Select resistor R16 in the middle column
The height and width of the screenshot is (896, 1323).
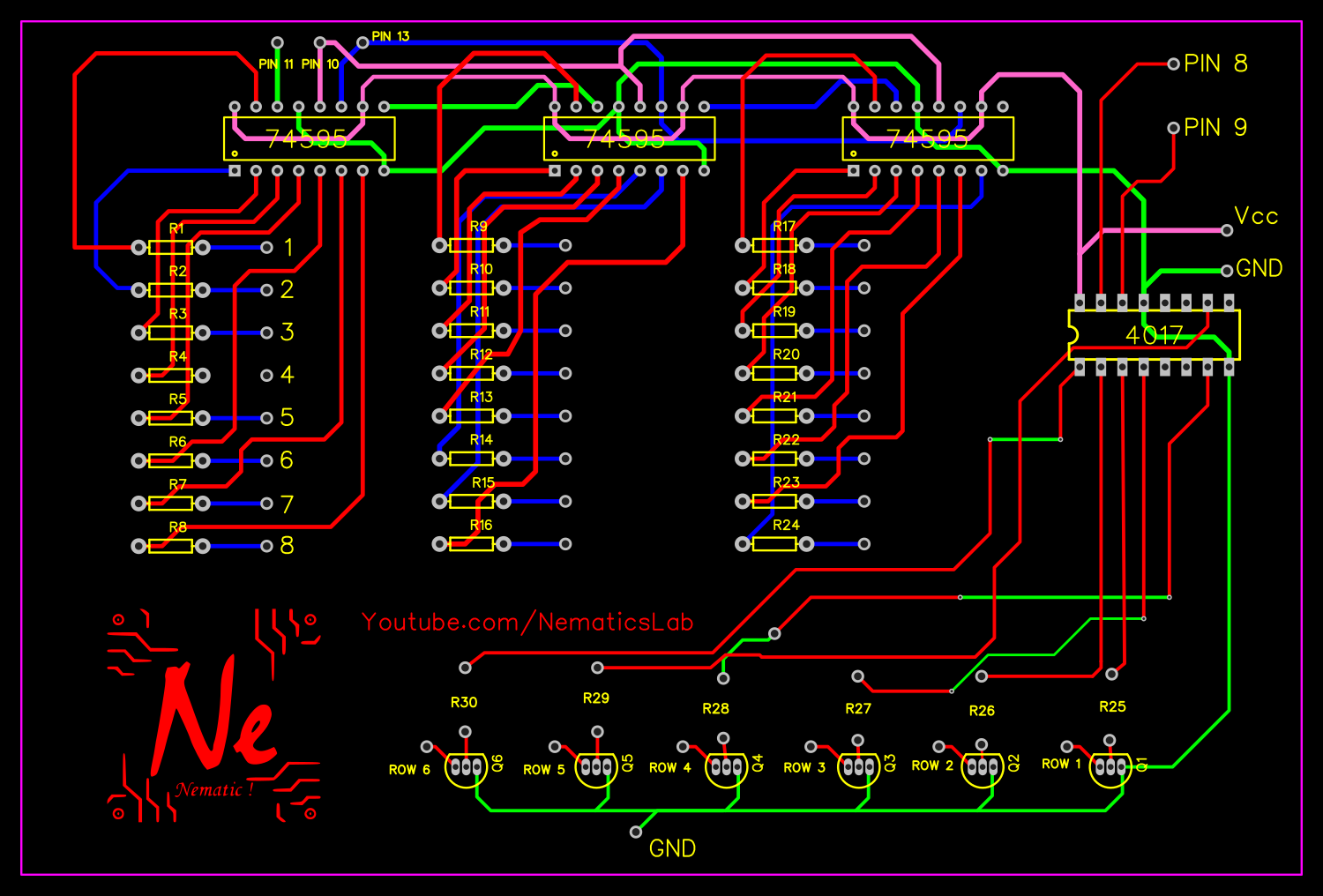tap(471, 544)
